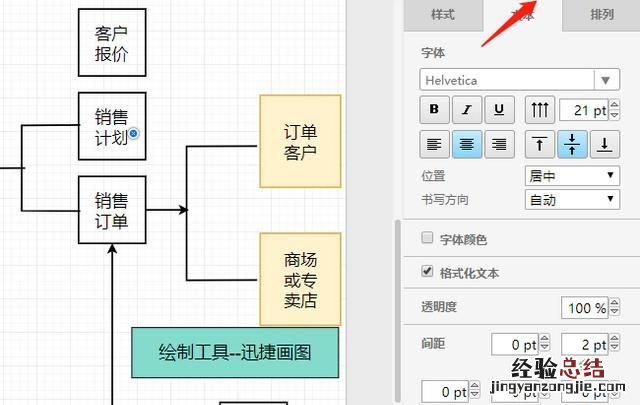Image resolution: width=640 pixels, height=405 pixels.
Task: Align text to the top
Action: [x=540, y=145]
